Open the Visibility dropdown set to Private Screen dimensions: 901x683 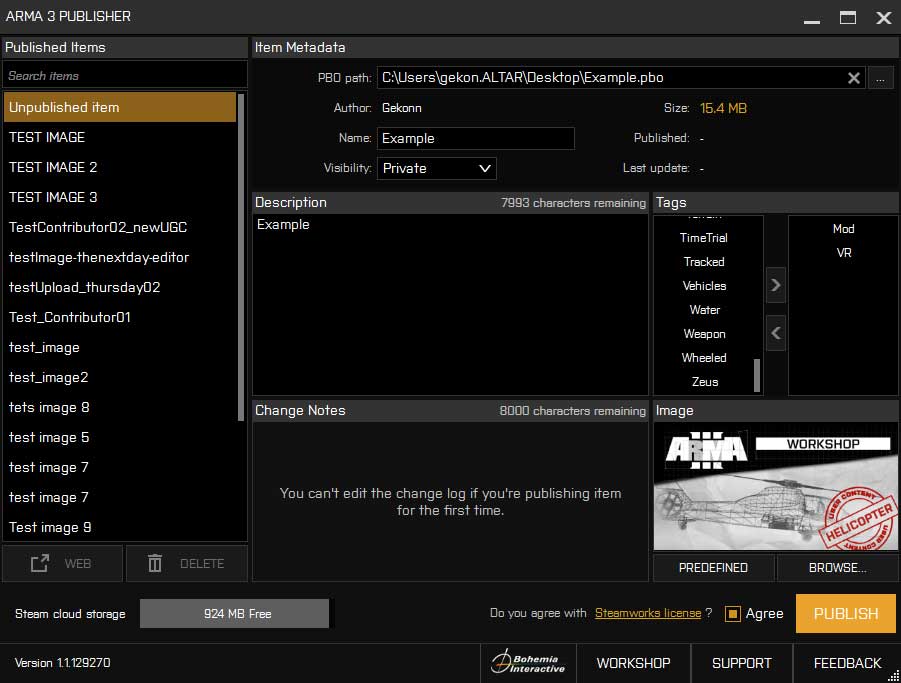[x=436, y=168]
